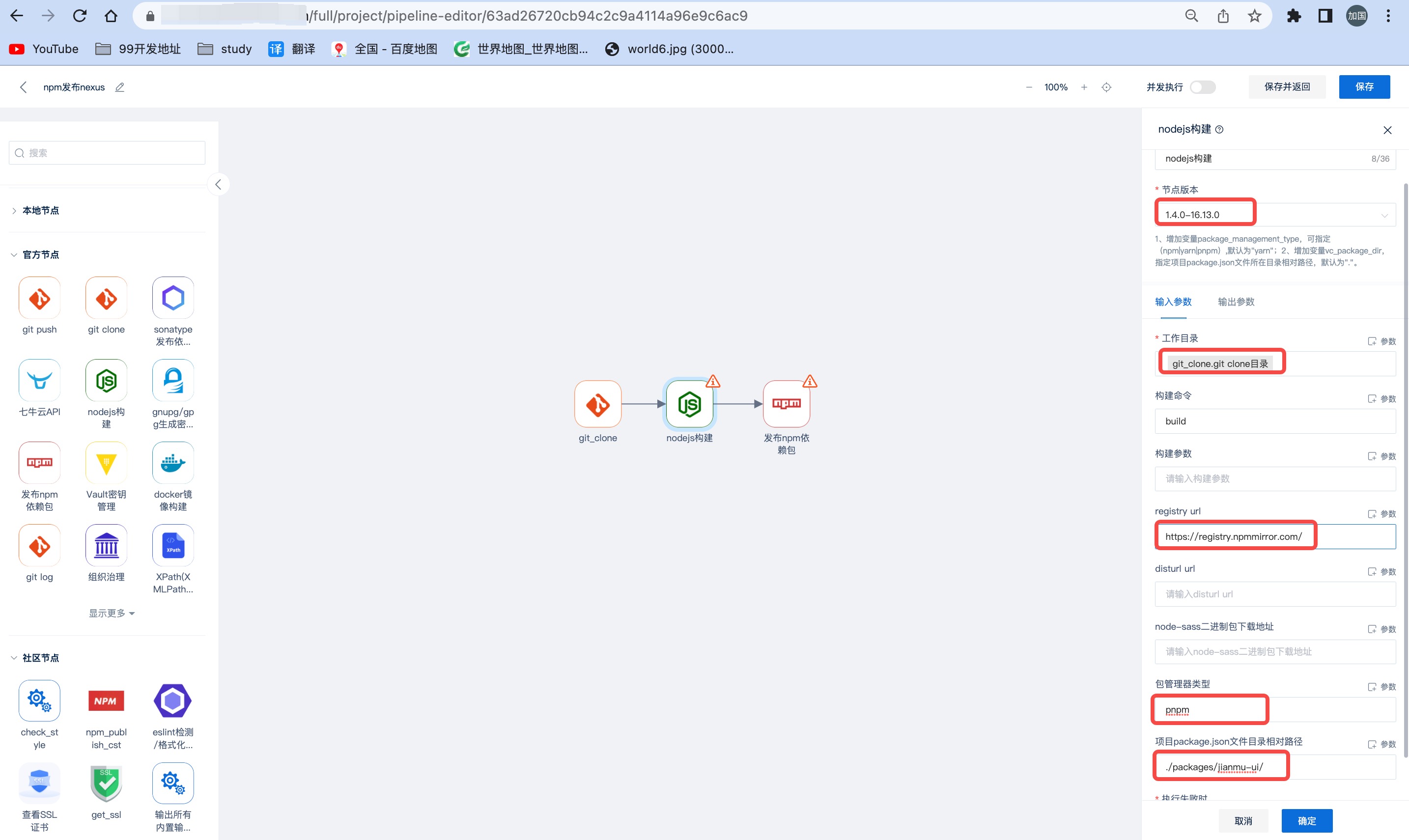Image resolution: width=1409 pixels, height=840 pixels.
Task: Toggle 参数 mode for 构建命令
Action: point(1381,398)
